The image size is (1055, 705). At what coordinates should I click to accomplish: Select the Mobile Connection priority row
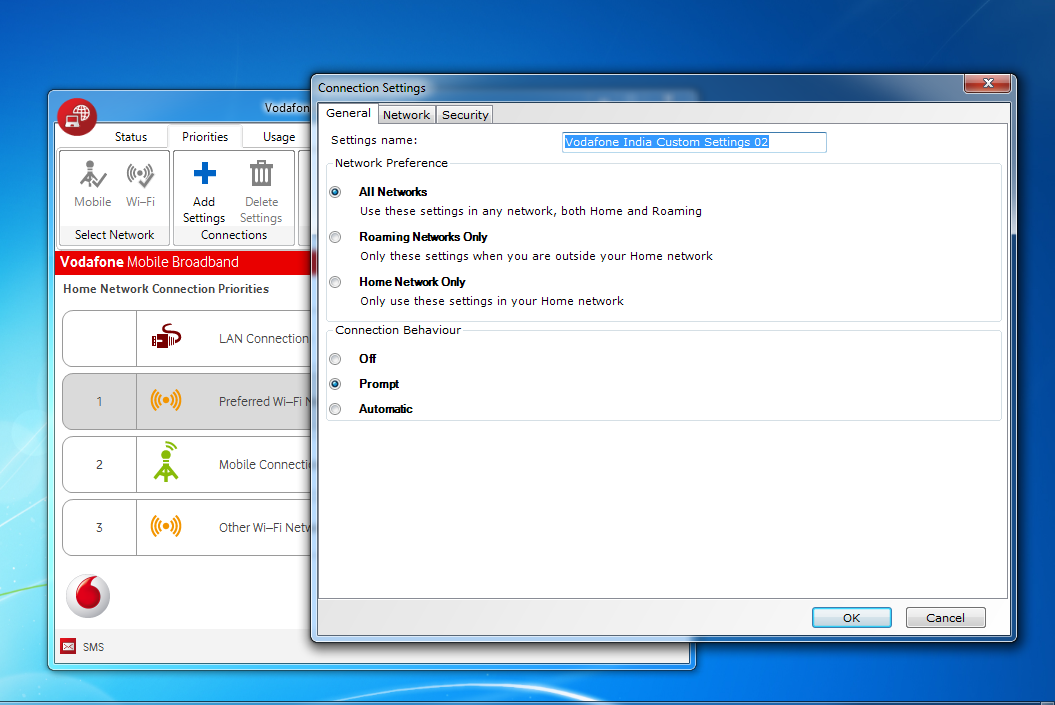[x=187, y=464]
